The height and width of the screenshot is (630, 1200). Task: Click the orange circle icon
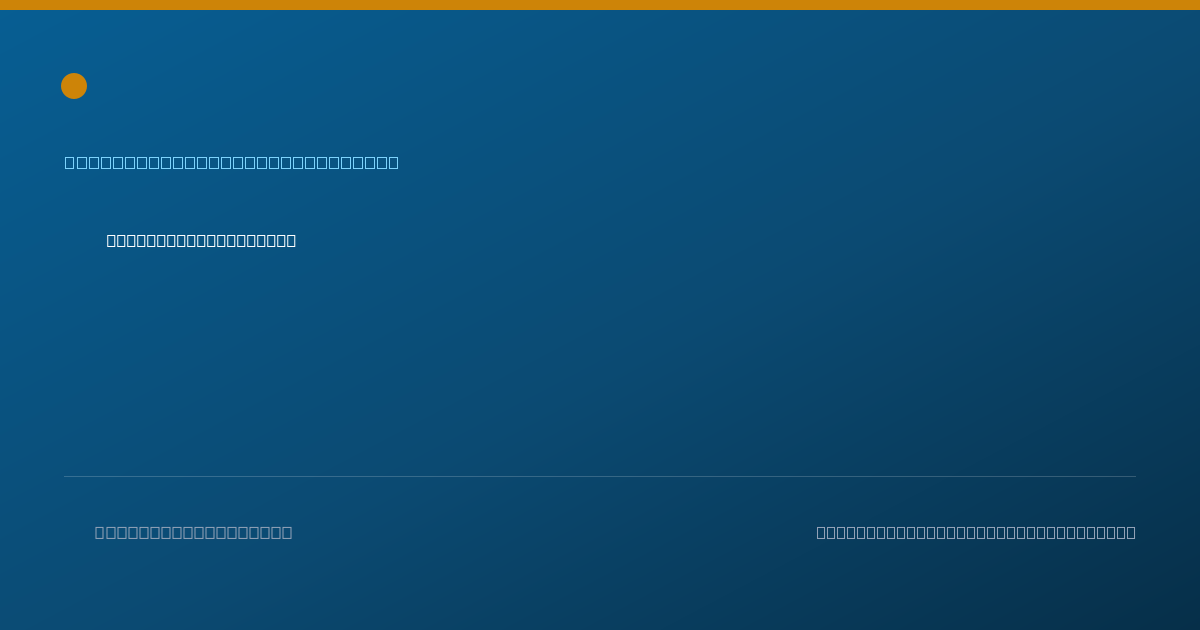74,86
